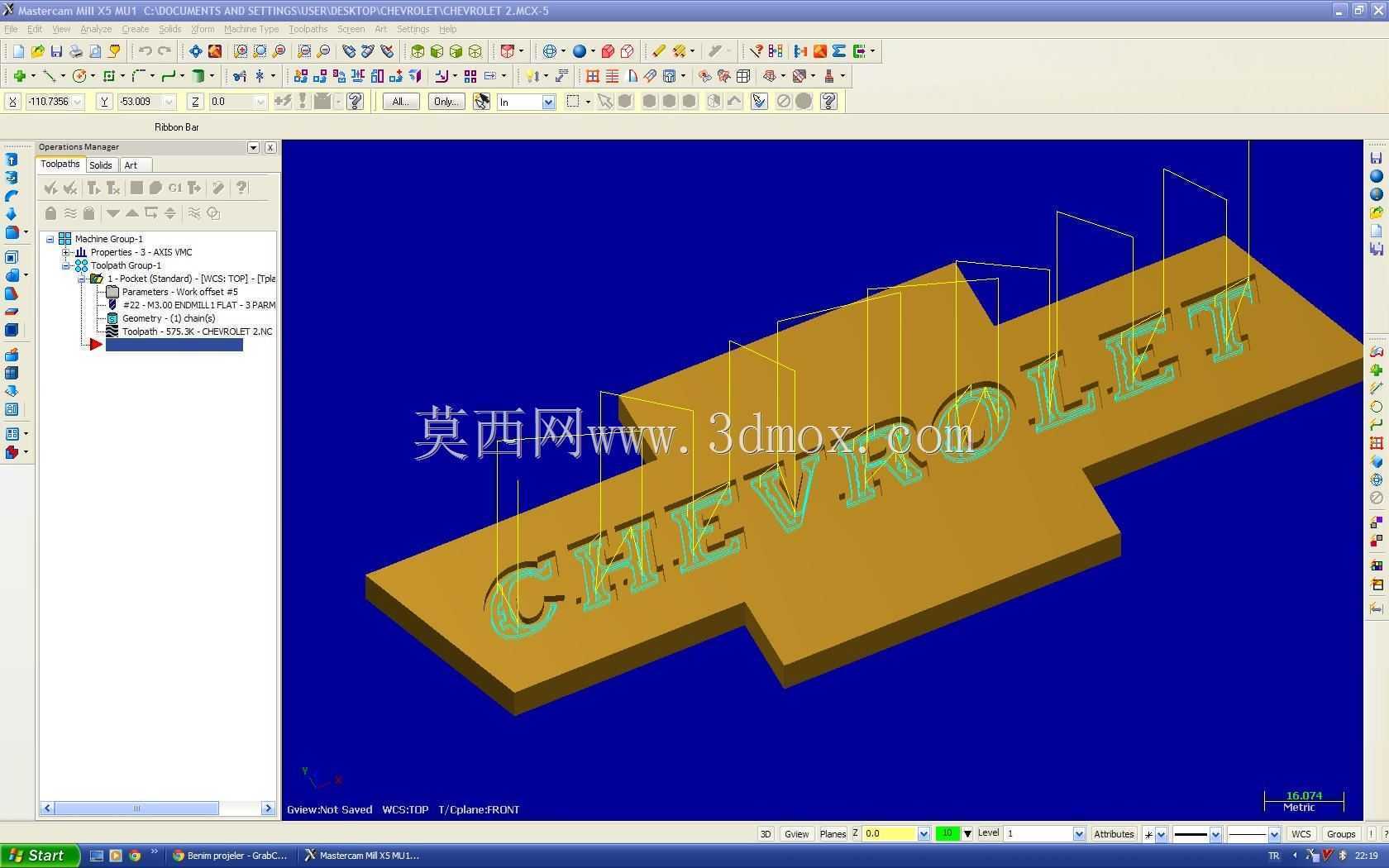Click the green system color swatch
Image resolution: width=1389 pixels, height=868 pixels.
[x=947, y=833]
